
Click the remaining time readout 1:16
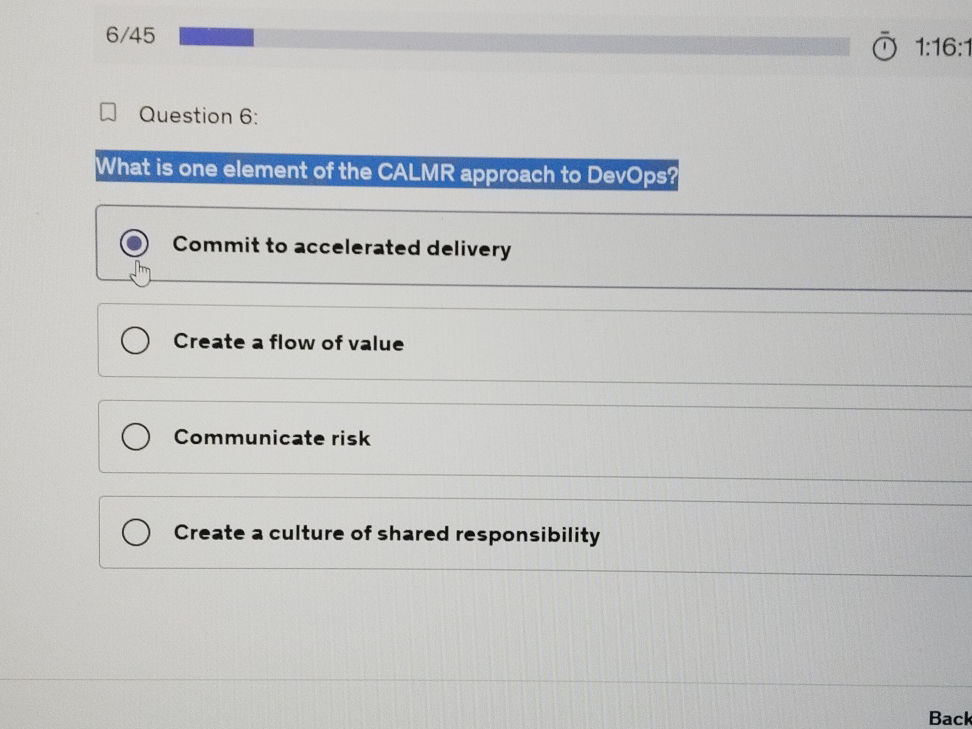940,47
